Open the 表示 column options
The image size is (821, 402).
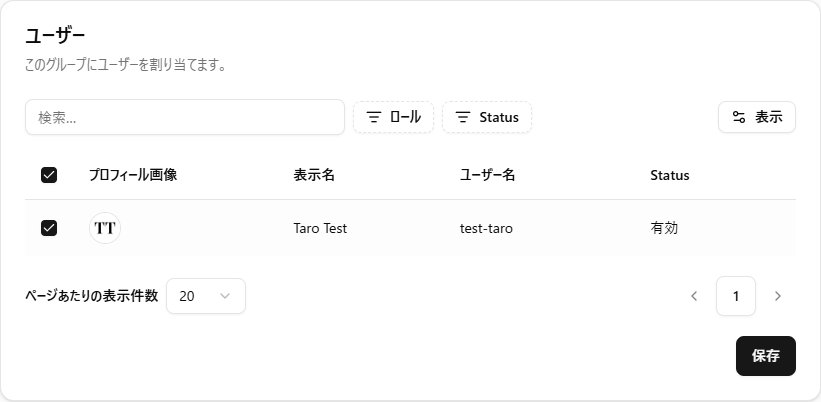pyautogui.click(x=757, y=117)
